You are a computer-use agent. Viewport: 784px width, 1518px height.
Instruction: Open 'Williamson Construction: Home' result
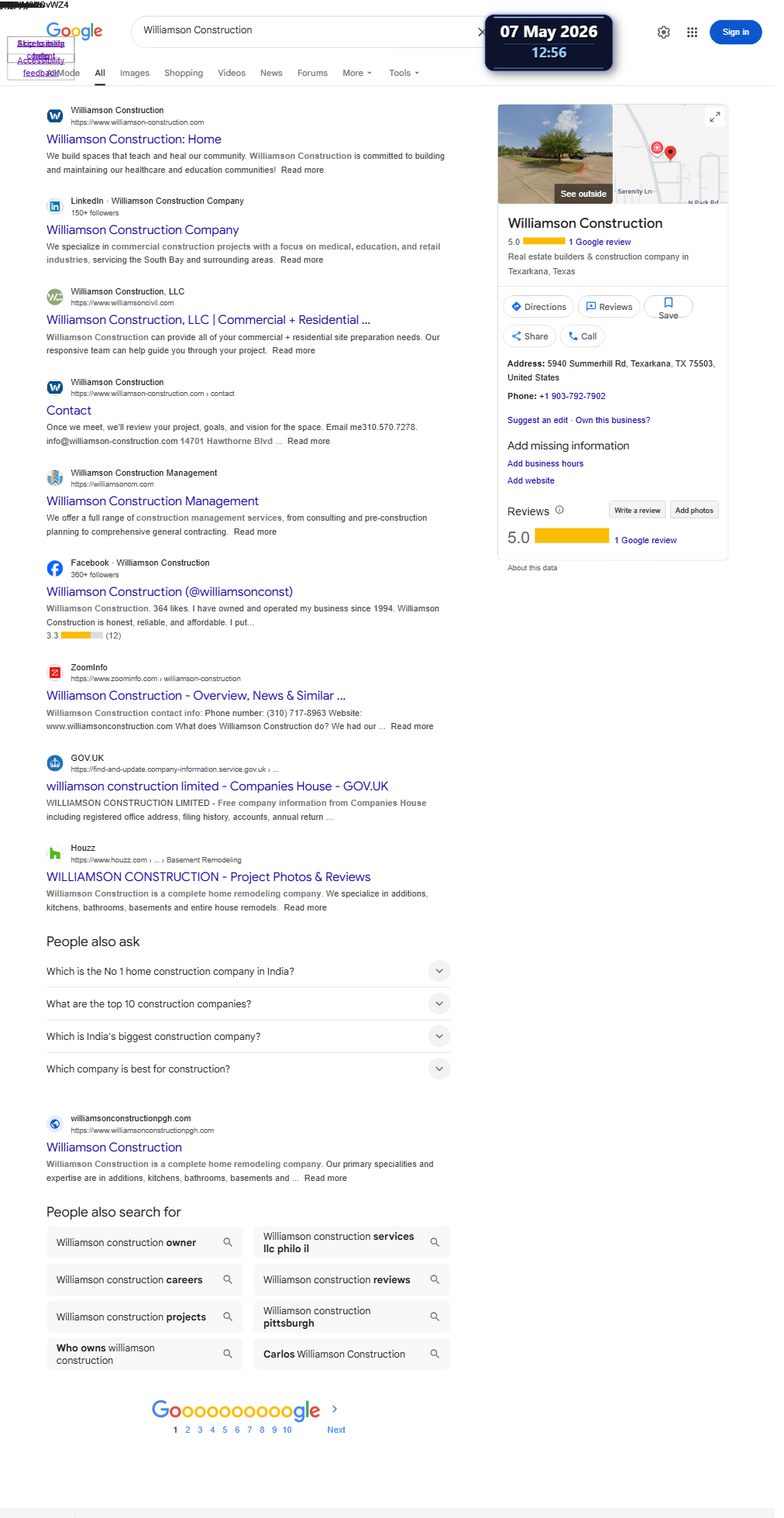pyautogui.click(x=134, y=139)
